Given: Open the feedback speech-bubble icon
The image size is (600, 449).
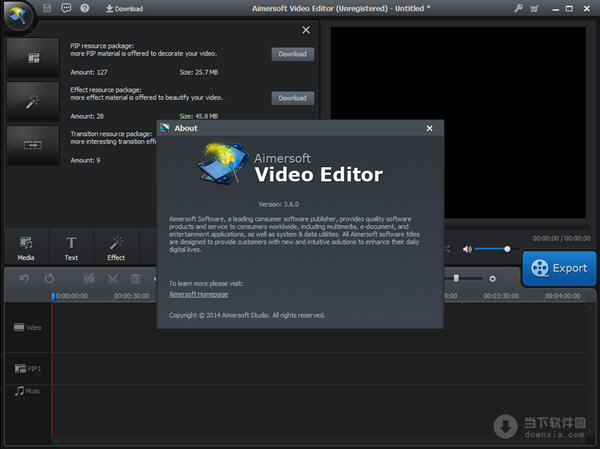Looking at the screenshot, I should point(66,8).
